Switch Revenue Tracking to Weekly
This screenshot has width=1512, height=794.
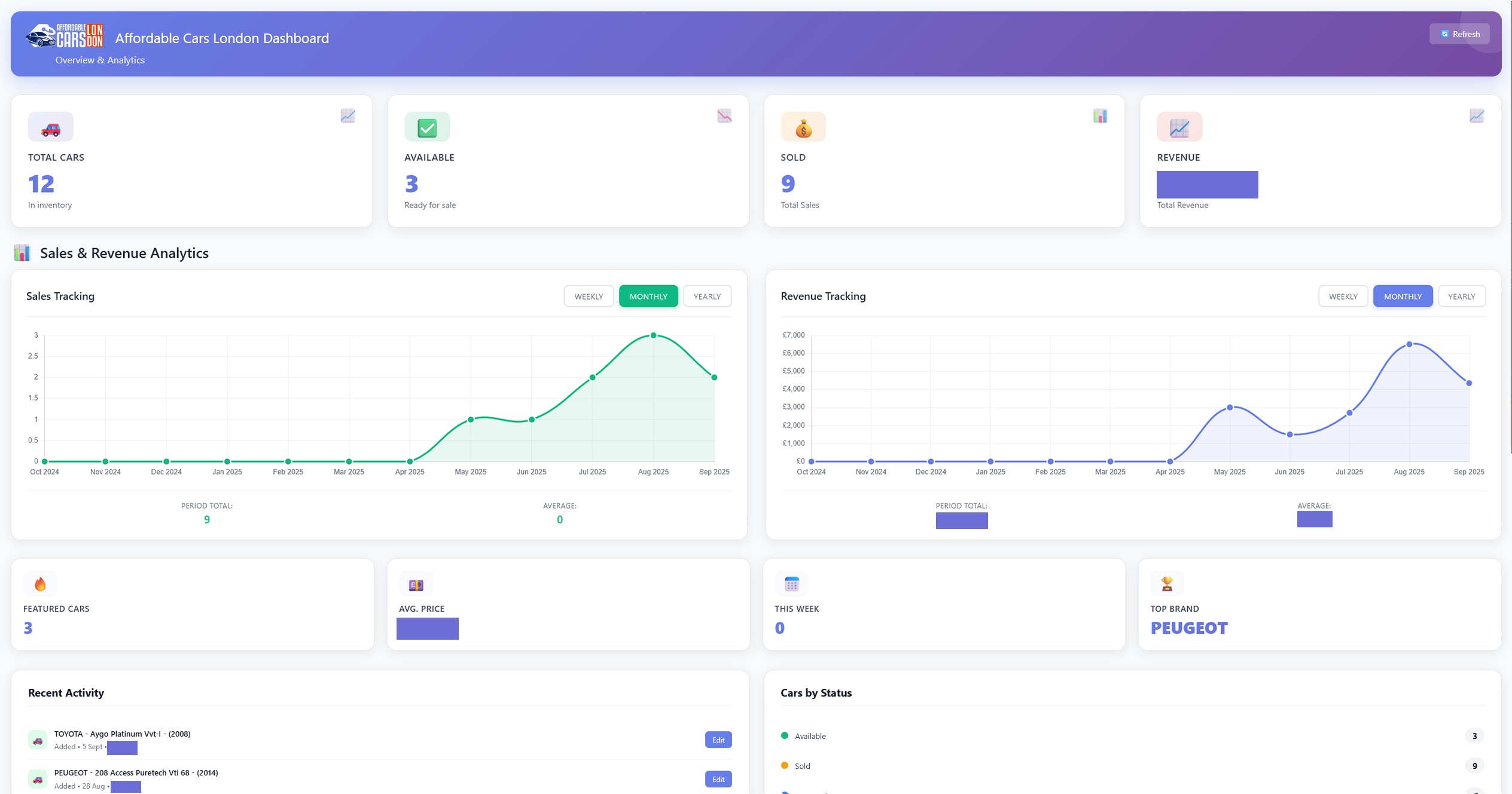(1343, 297)
